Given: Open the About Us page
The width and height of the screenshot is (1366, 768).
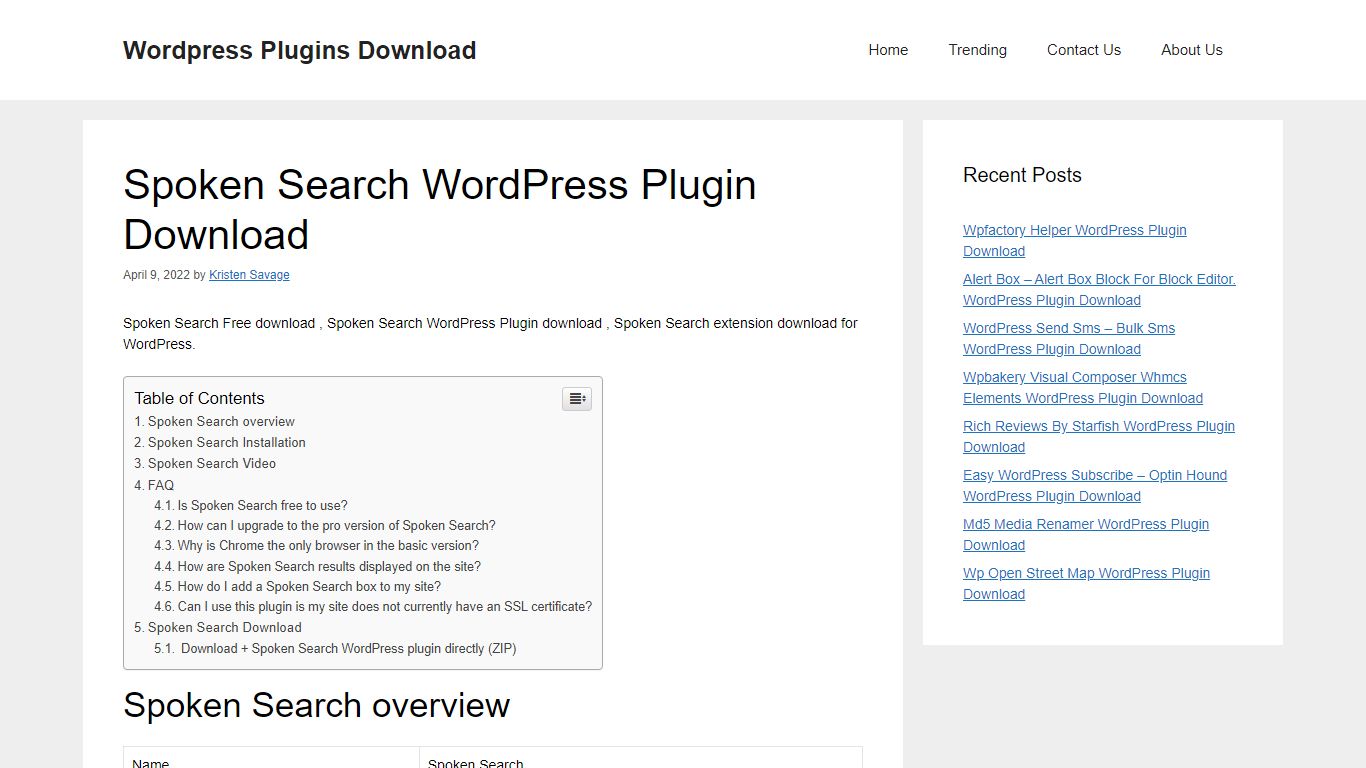Looking at the screenshot, I should [1192, 50].
